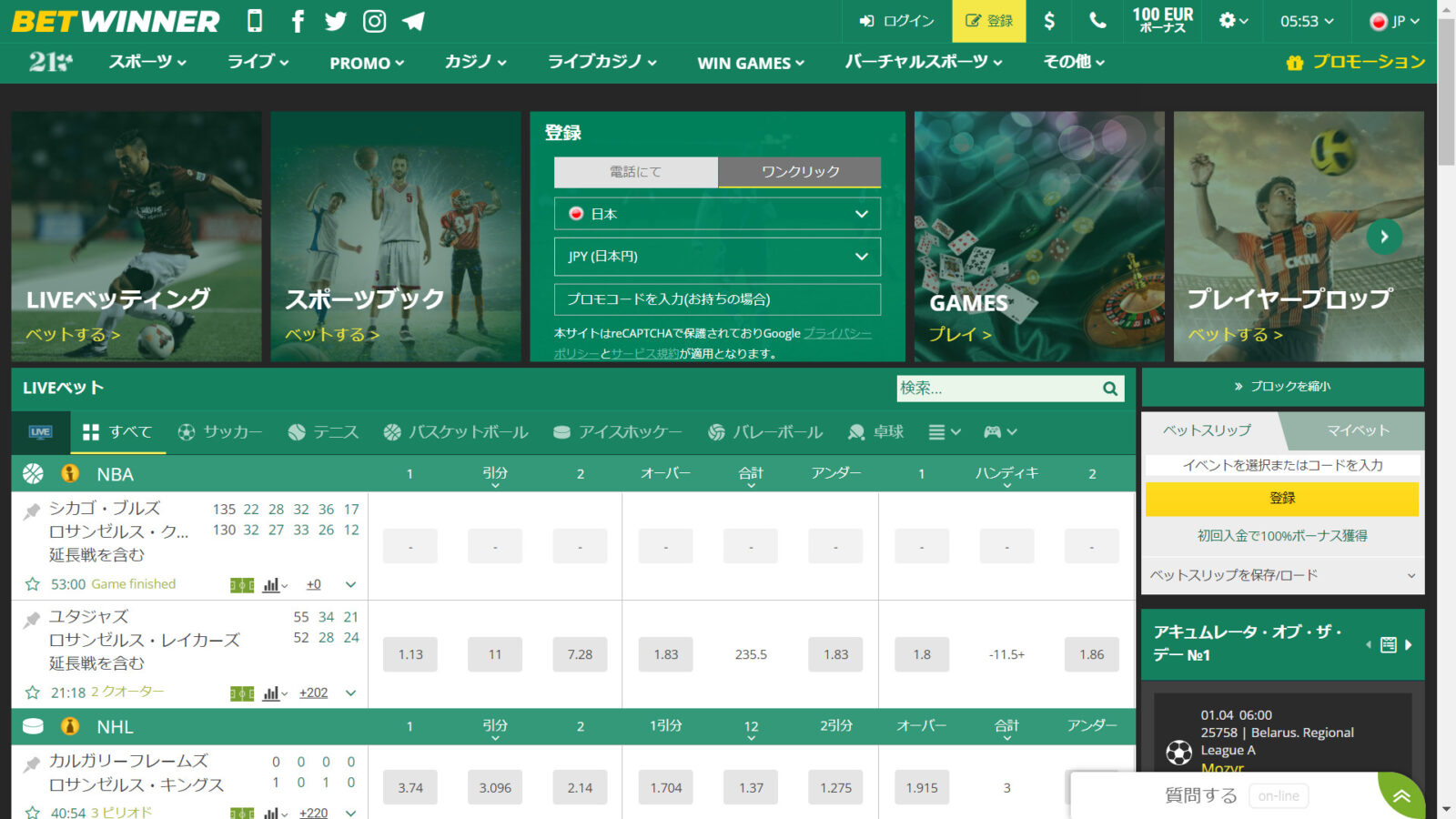Click the LIVE monitor icon tab
The image size is (1456, 819).
40,432
